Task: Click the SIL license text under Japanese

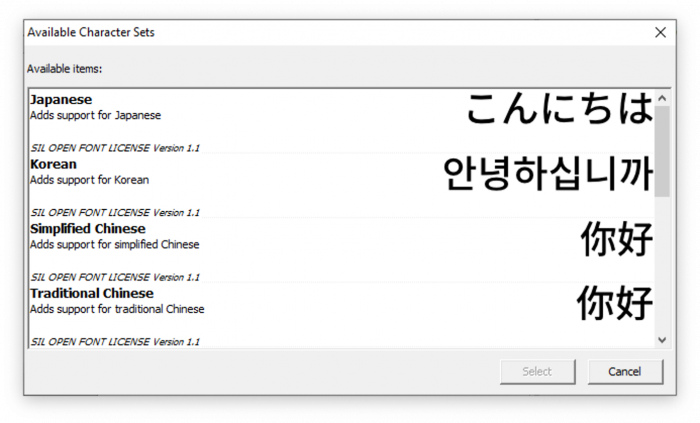Action: [115, 148]
